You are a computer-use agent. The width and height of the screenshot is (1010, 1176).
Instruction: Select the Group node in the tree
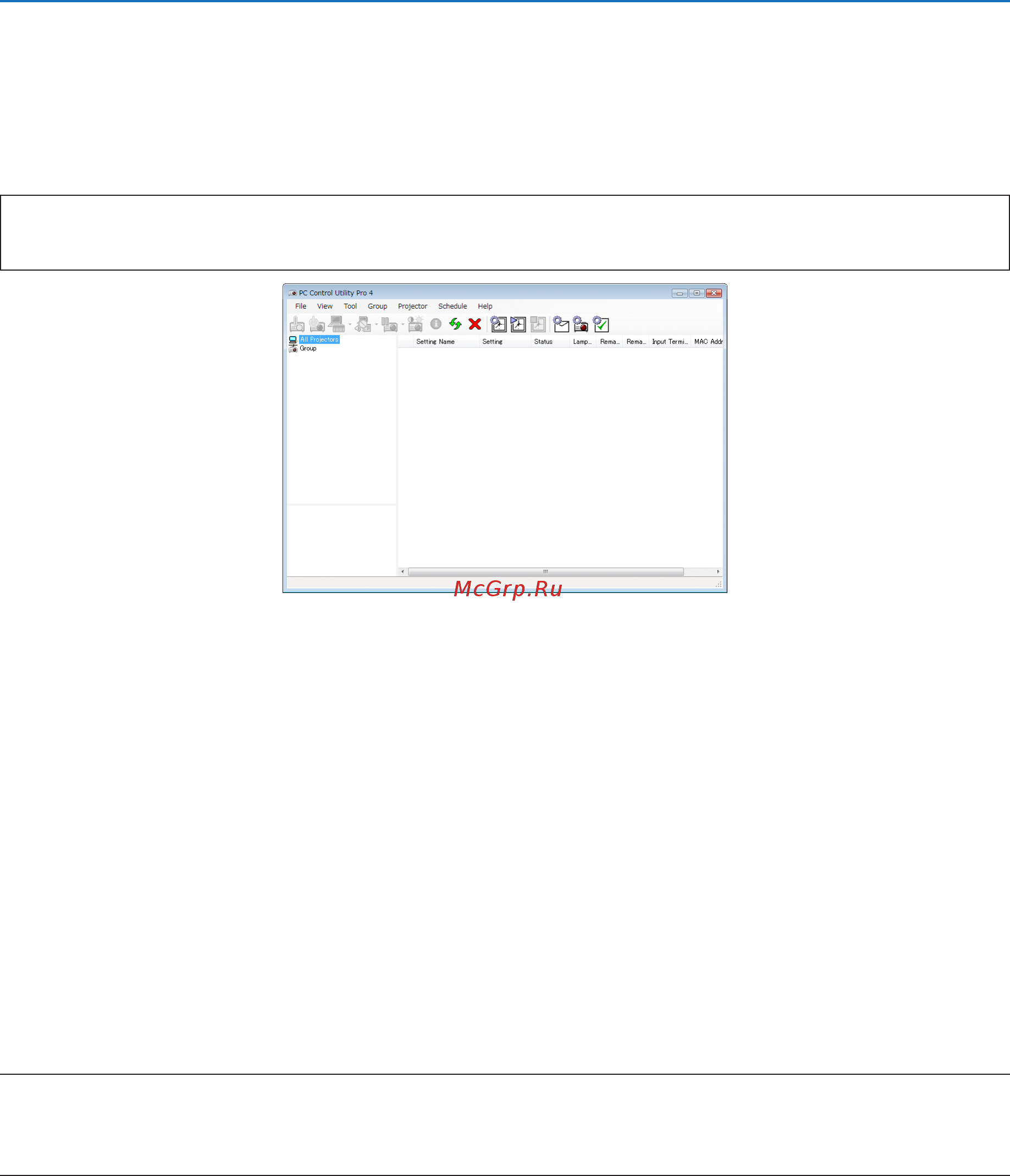coord(308,349)
